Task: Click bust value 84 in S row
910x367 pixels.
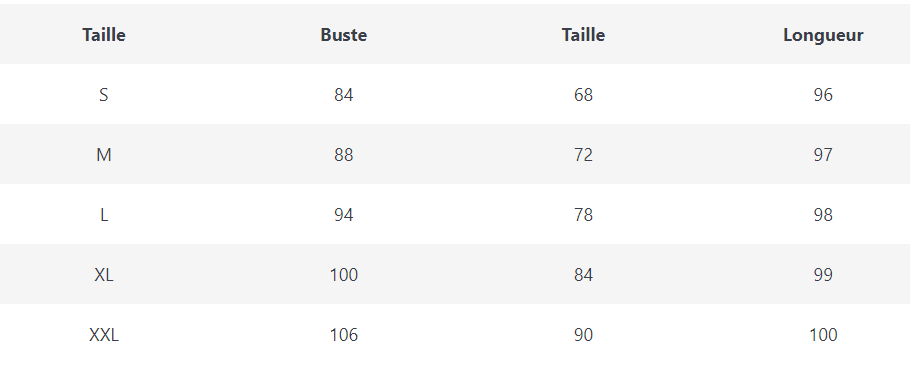Action: [x=344, y=95]
